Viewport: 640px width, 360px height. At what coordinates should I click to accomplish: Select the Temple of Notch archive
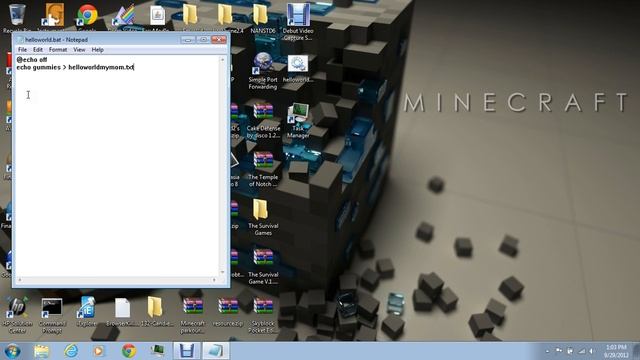tap(263, 168)
